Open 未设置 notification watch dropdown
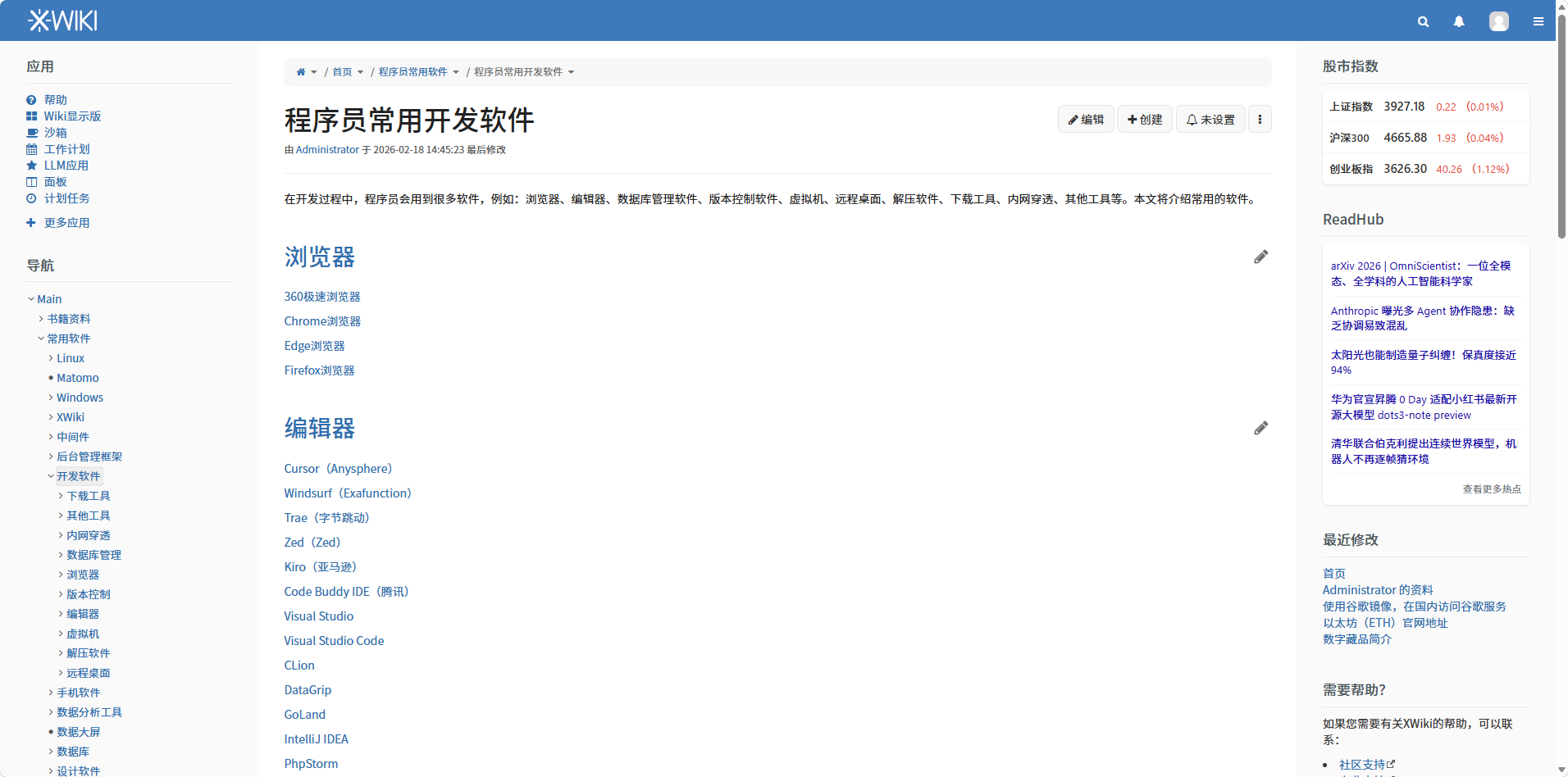The image size is (1568, 777). 1210,120
